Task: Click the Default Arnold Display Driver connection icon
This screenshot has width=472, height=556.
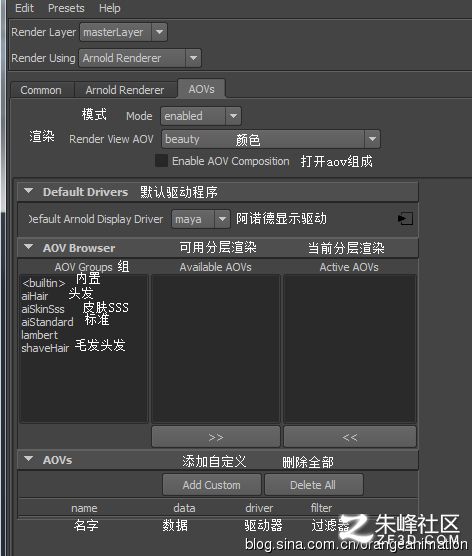Action: pyautogui.click(x=405, y=218)
